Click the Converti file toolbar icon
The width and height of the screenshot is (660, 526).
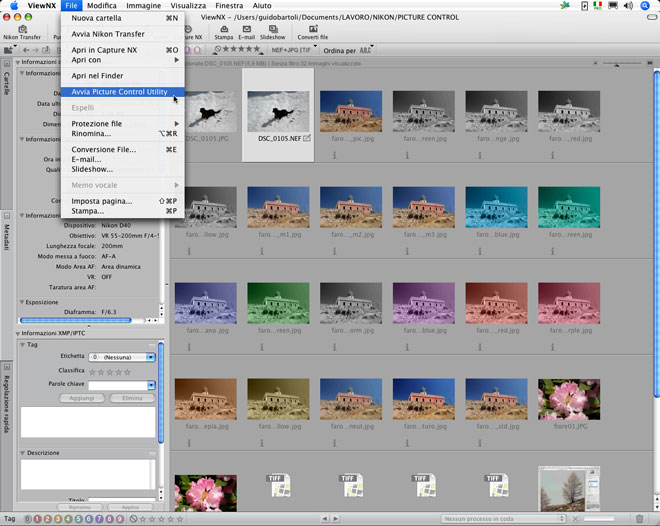click(313, 29)
